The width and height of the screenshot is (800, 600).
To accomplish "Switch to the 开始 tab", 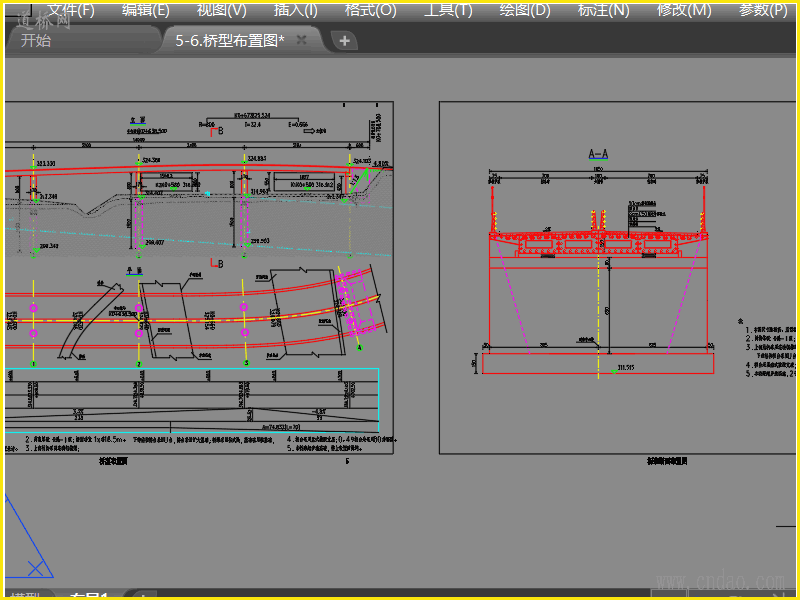I will coord(36,40).
